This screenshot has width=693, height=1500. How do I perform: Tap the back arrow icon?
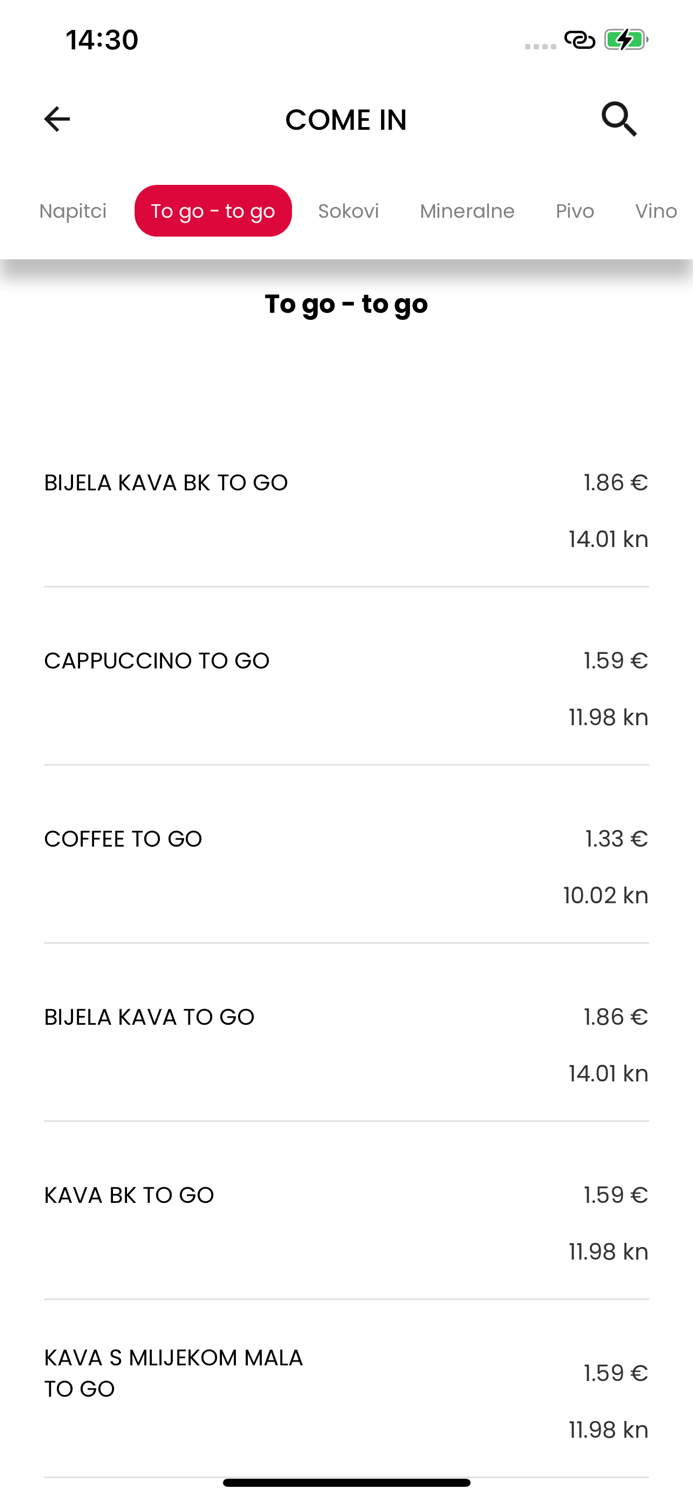tap(57, 119)
